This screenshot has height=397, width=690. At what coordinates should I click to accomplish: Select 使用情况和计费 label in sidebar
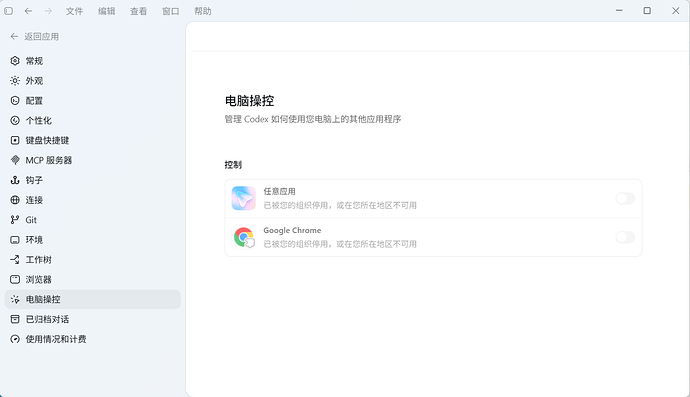tap(56, 339)
